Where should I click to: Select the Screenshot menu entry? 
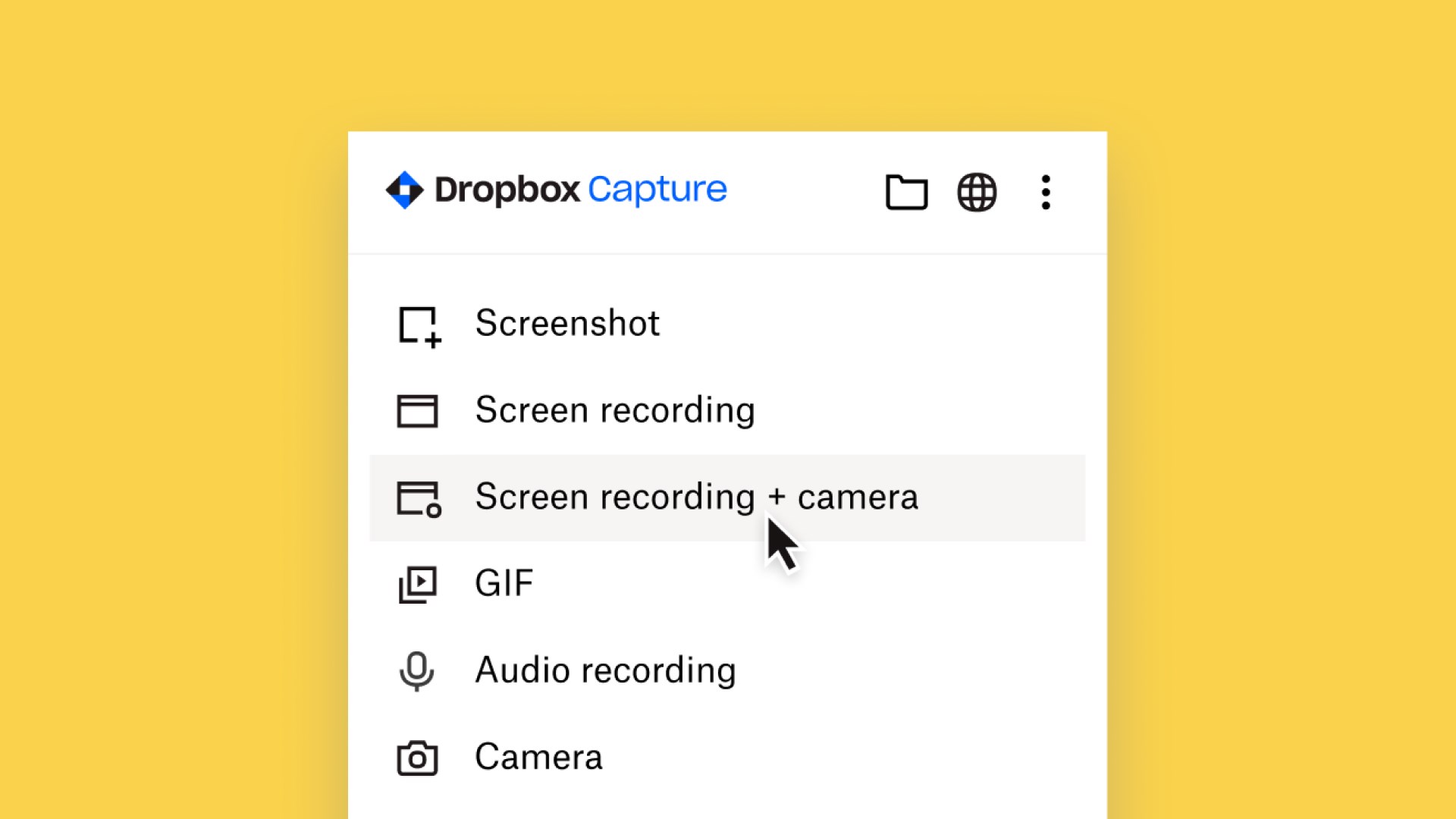tap(566, 324)
